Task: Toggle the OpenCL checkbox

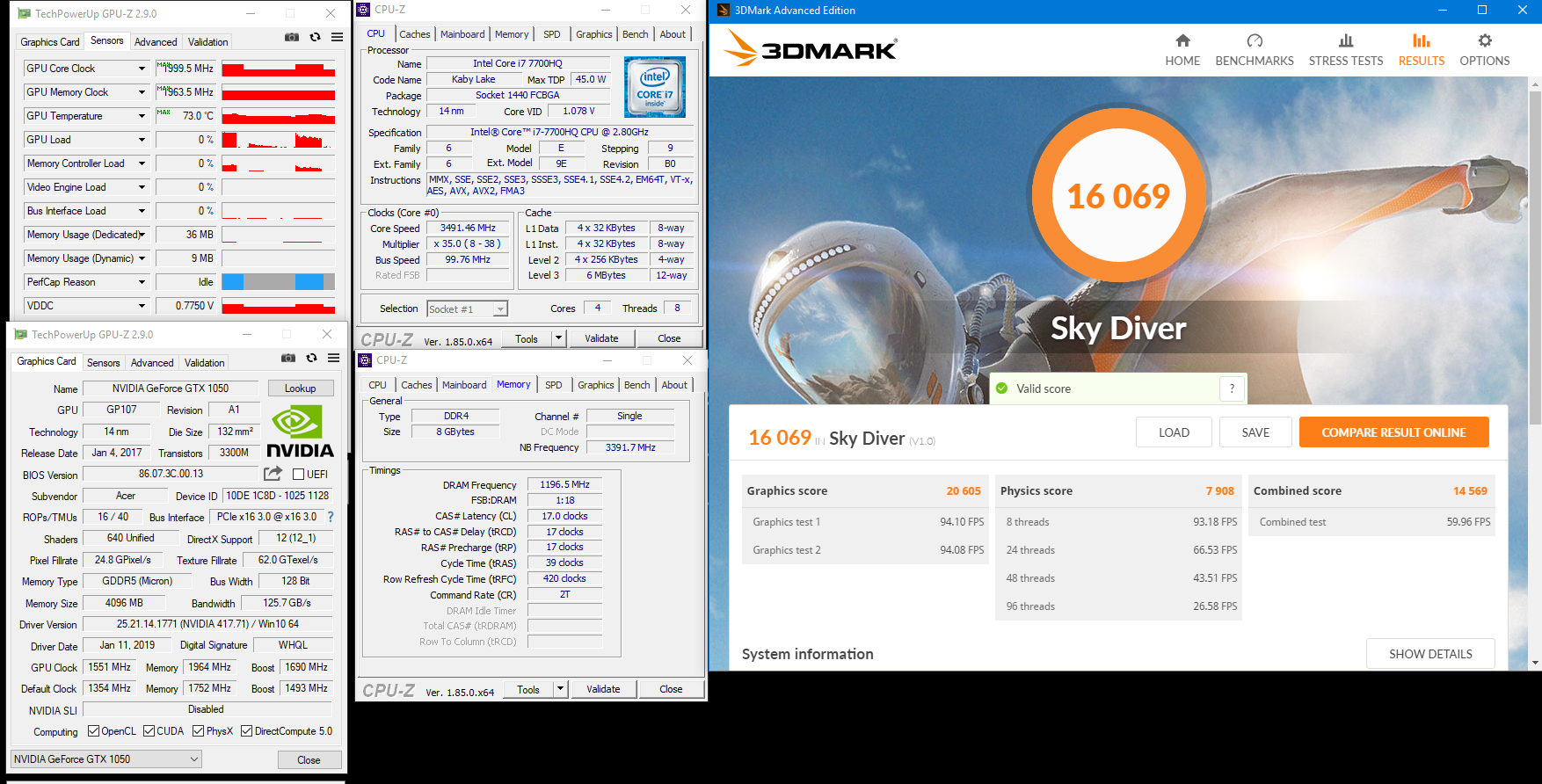Action: click(x=93, y=731)
